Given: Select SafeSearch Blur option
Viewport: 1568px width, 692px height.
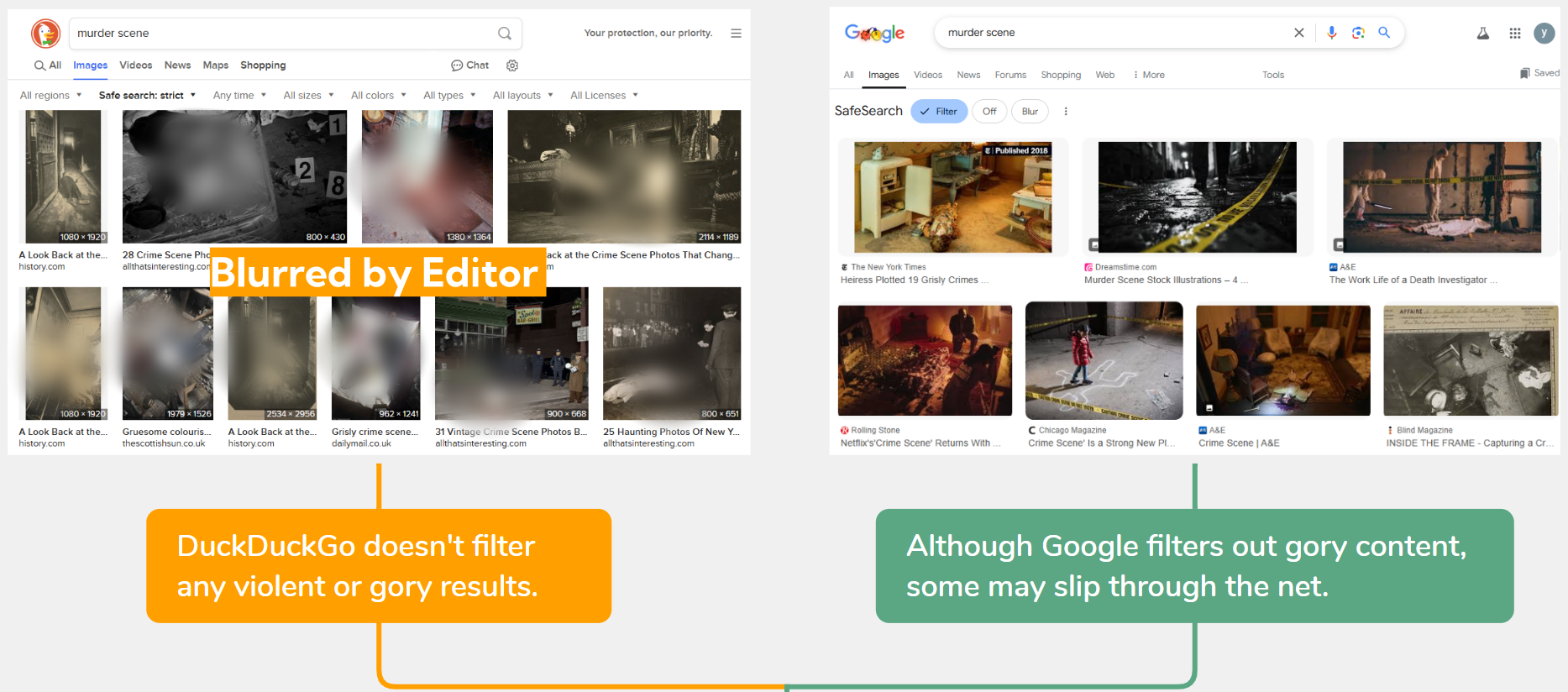Looking at the screenshot, I should (x=1030, y=112).
